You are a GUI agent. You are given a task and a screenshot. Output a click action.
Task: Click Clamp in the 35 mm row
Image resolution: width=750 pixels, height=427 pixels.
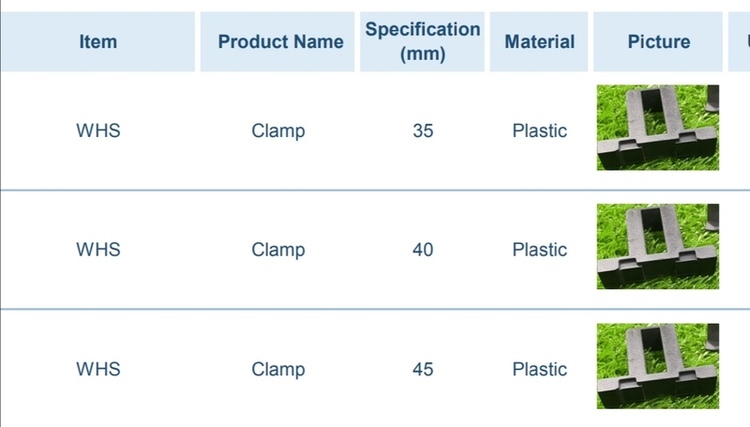[x=278, y=131]
